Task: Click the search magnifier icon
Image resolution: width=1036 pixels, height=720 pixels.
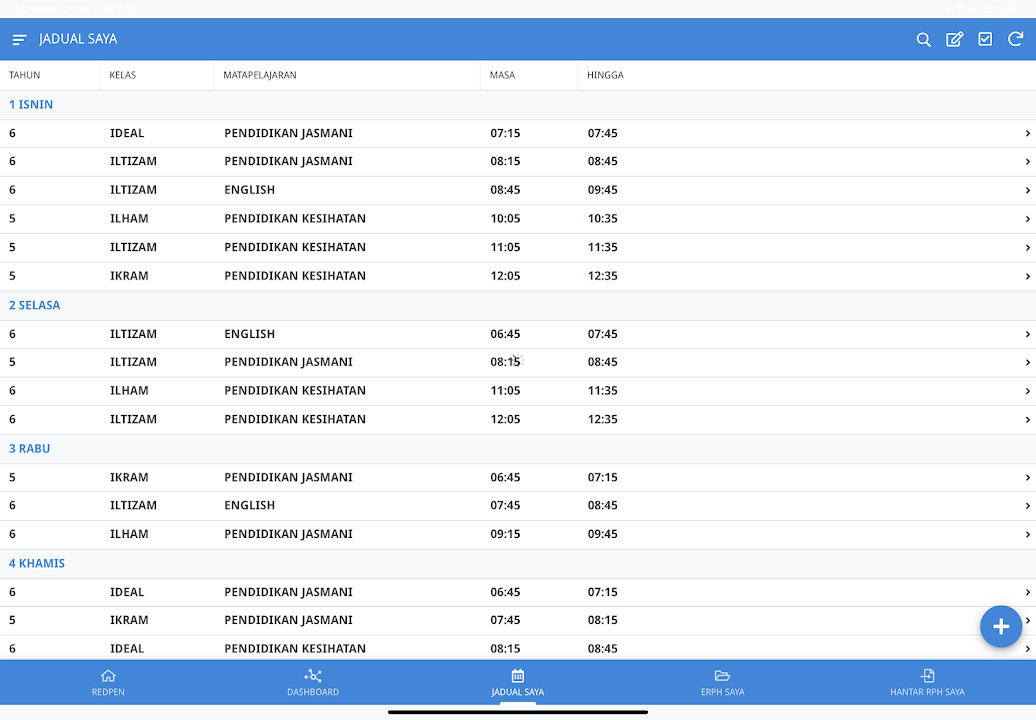Action: (924, 40)
